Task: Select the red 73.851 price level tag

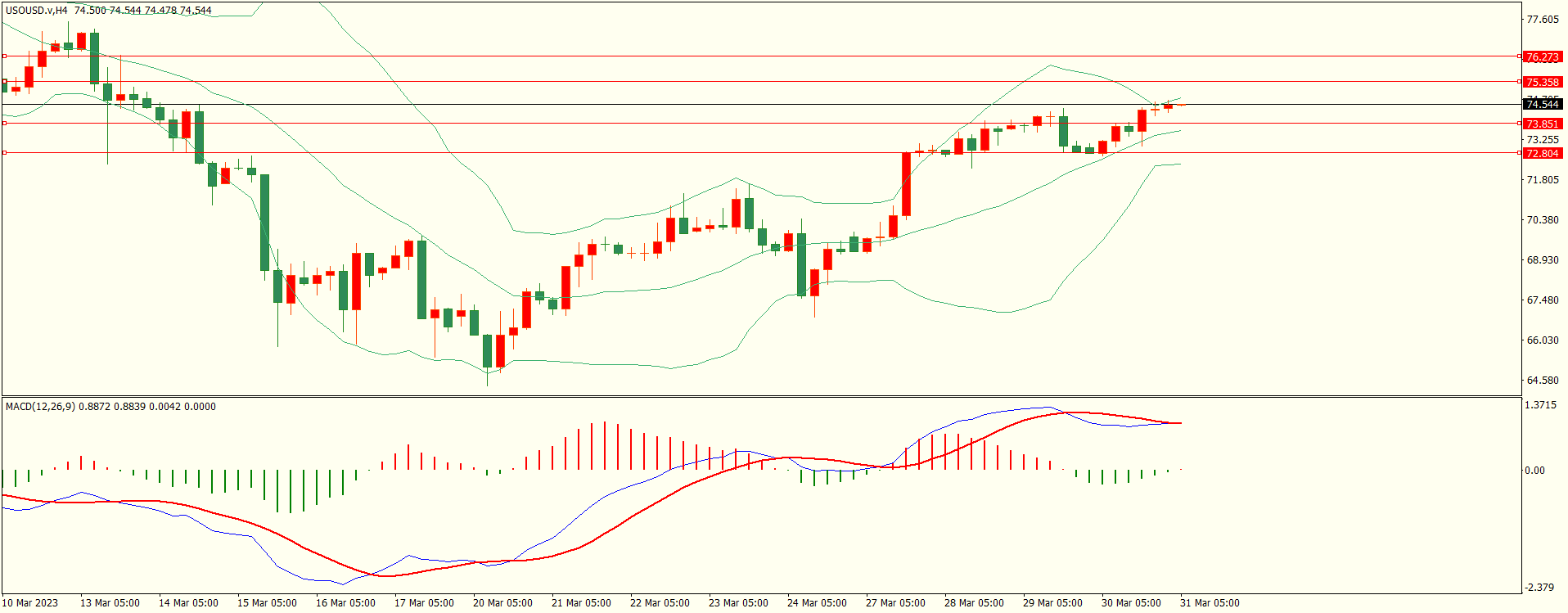Action: tap(1542, 124)
